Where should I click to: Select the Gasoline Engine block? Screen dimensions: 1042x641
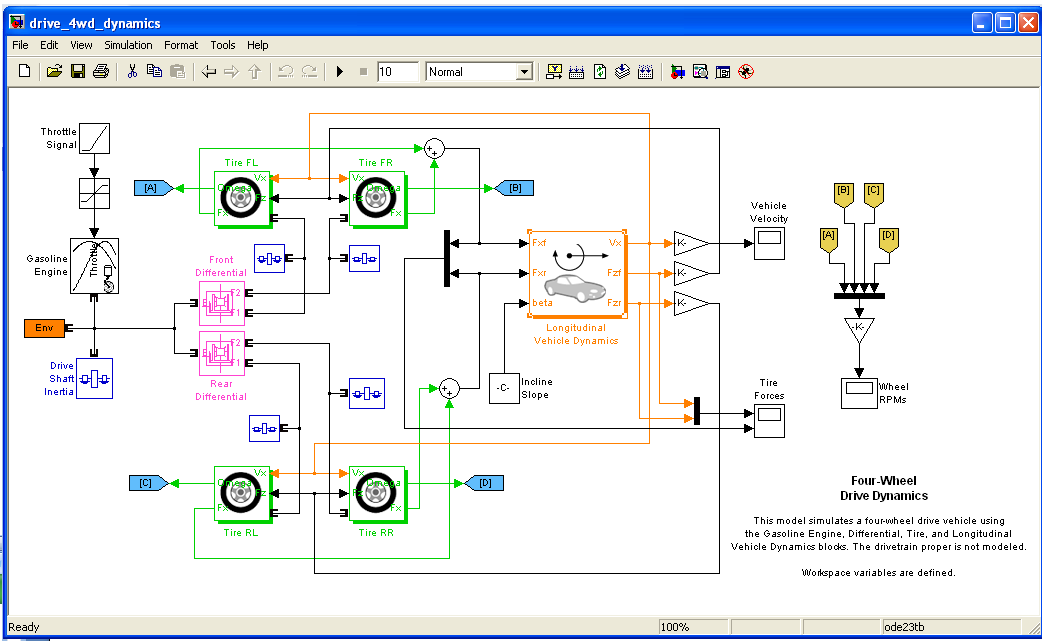[x=94, y=266]
